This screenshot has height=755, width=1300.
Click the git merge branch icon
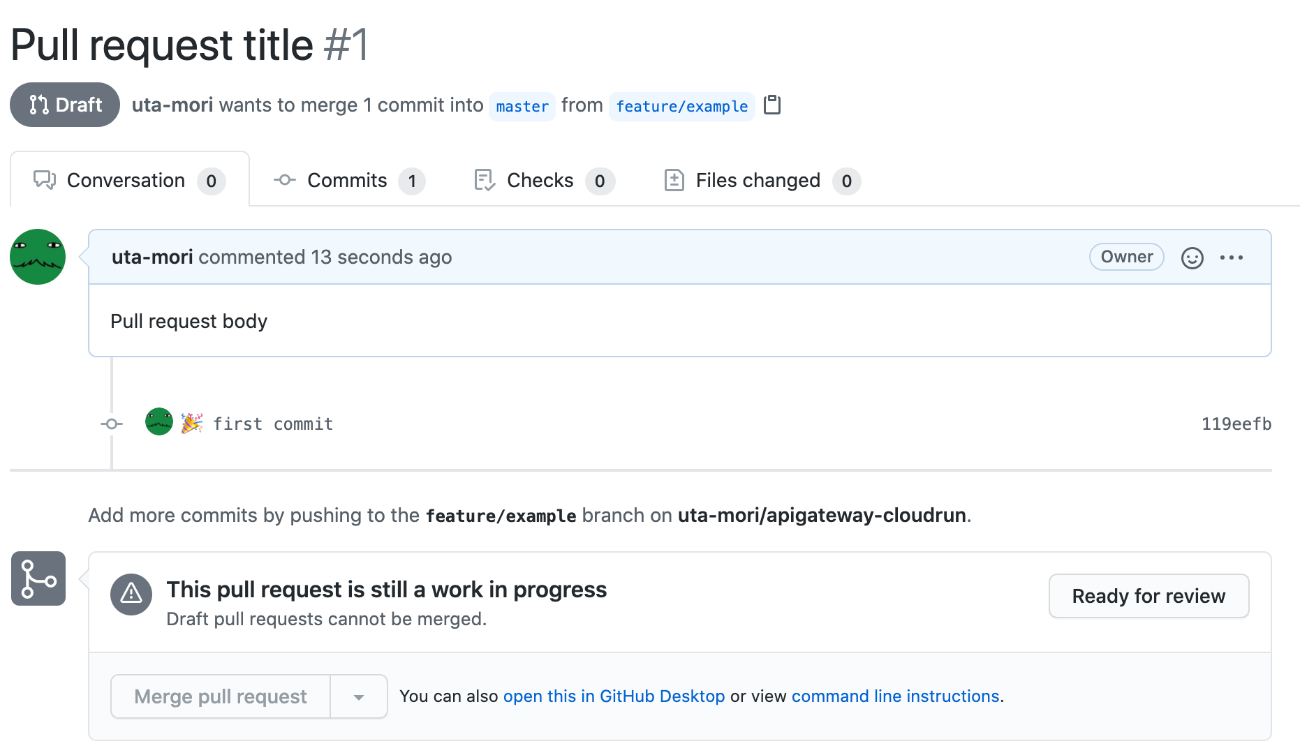38,578
